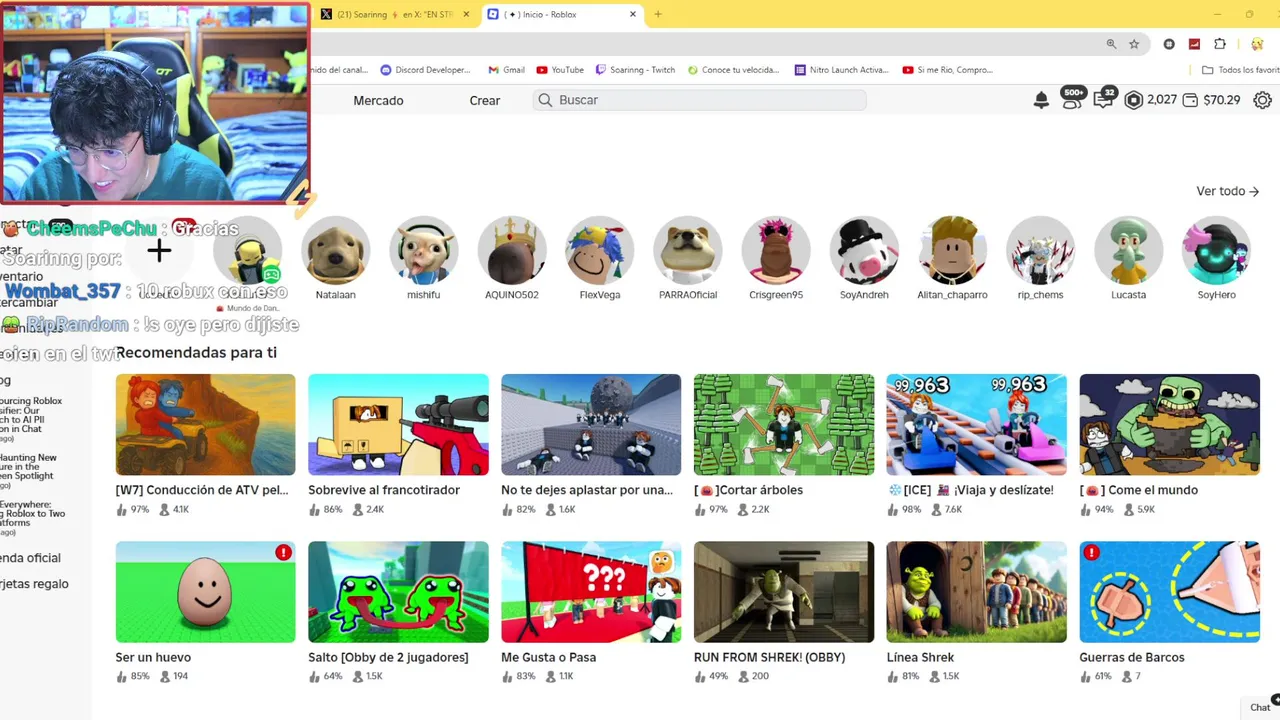Open the Todos los favoritos folder
This screenshot has width=1280, height=720.
[1240, 70]
